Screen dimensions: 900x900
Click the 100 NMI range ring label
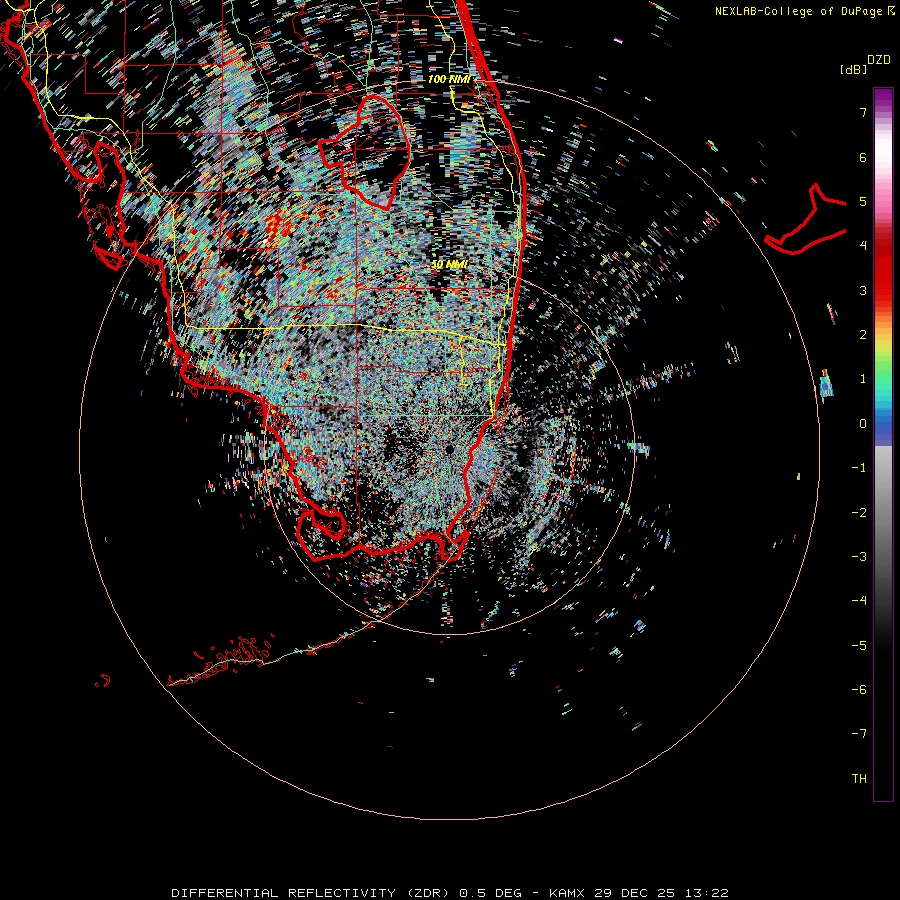pos(449,79)
